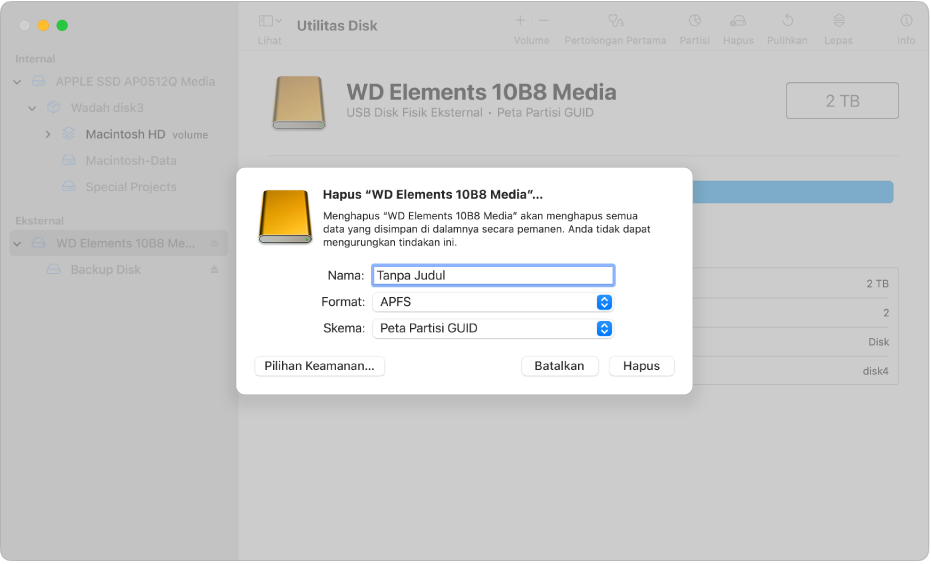The width and height of the screenshot is (931, 564).
Task: Click the remove Volume minus icon
Action: pyautogui.click(x=543, y=21)
